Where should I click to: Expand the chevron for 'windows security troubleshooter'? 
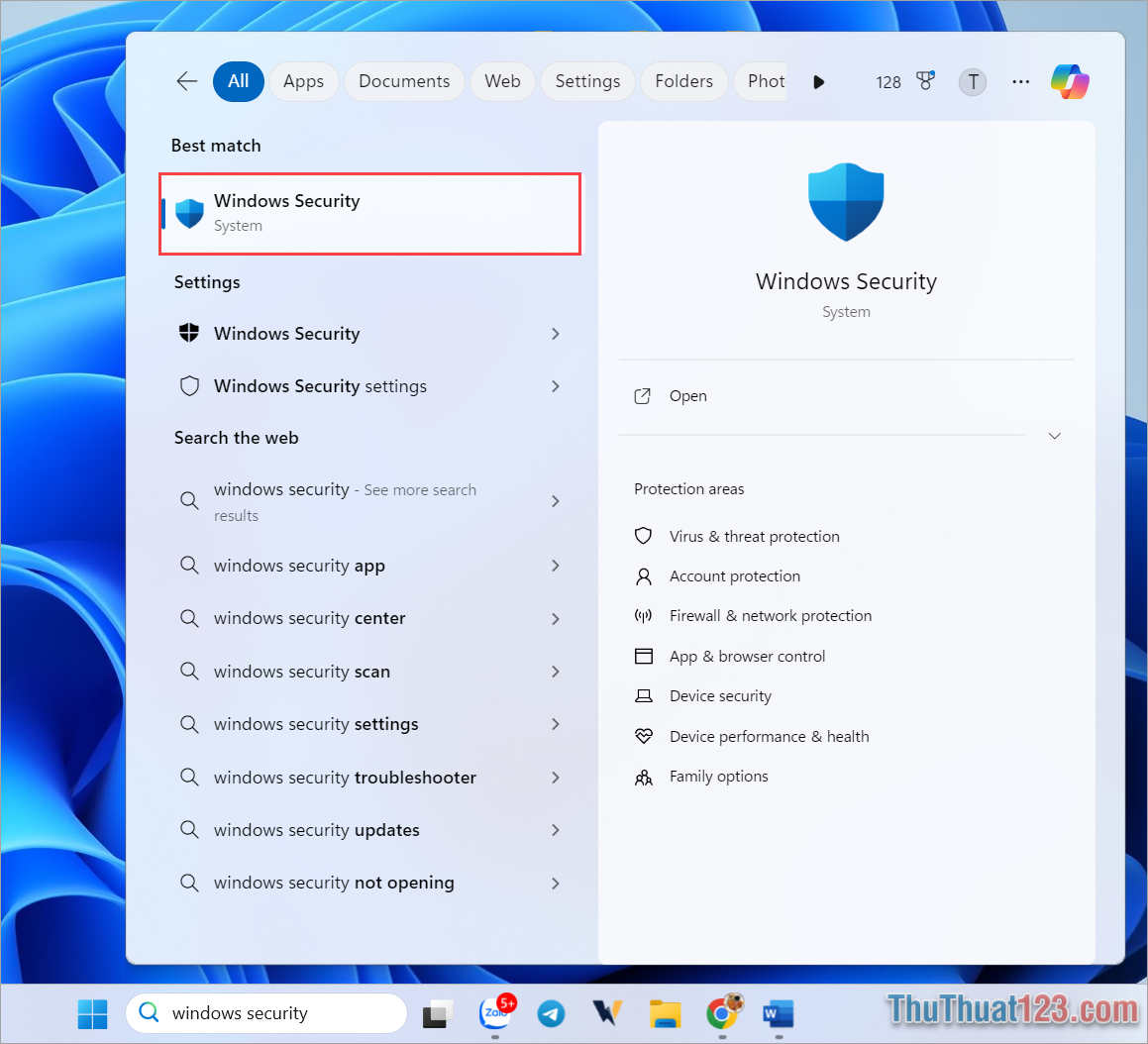(555, 778)
